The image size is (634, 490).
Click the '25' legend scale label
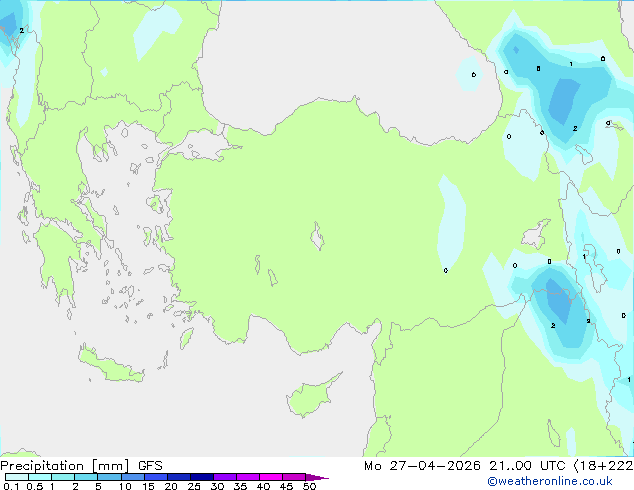[x=194, y=486]
